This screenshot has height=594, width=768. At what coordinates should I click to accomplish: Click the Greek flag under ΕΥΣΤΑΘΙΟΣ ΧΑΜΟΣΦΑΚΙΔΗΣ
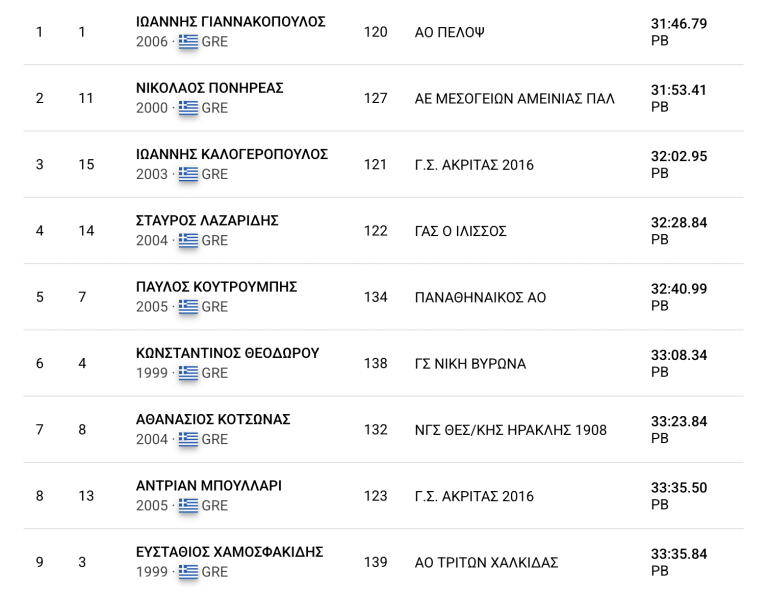click(x=188, y=571)
